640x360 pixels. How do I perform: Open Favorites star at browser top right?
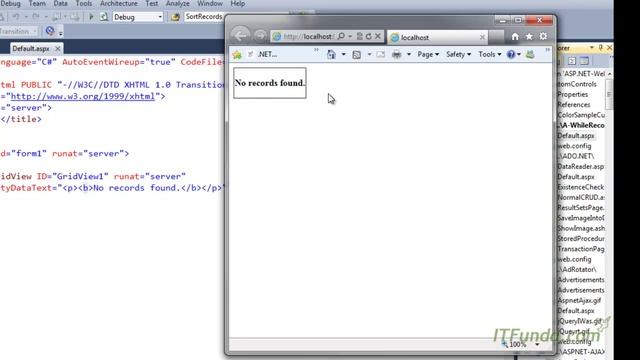529,37
